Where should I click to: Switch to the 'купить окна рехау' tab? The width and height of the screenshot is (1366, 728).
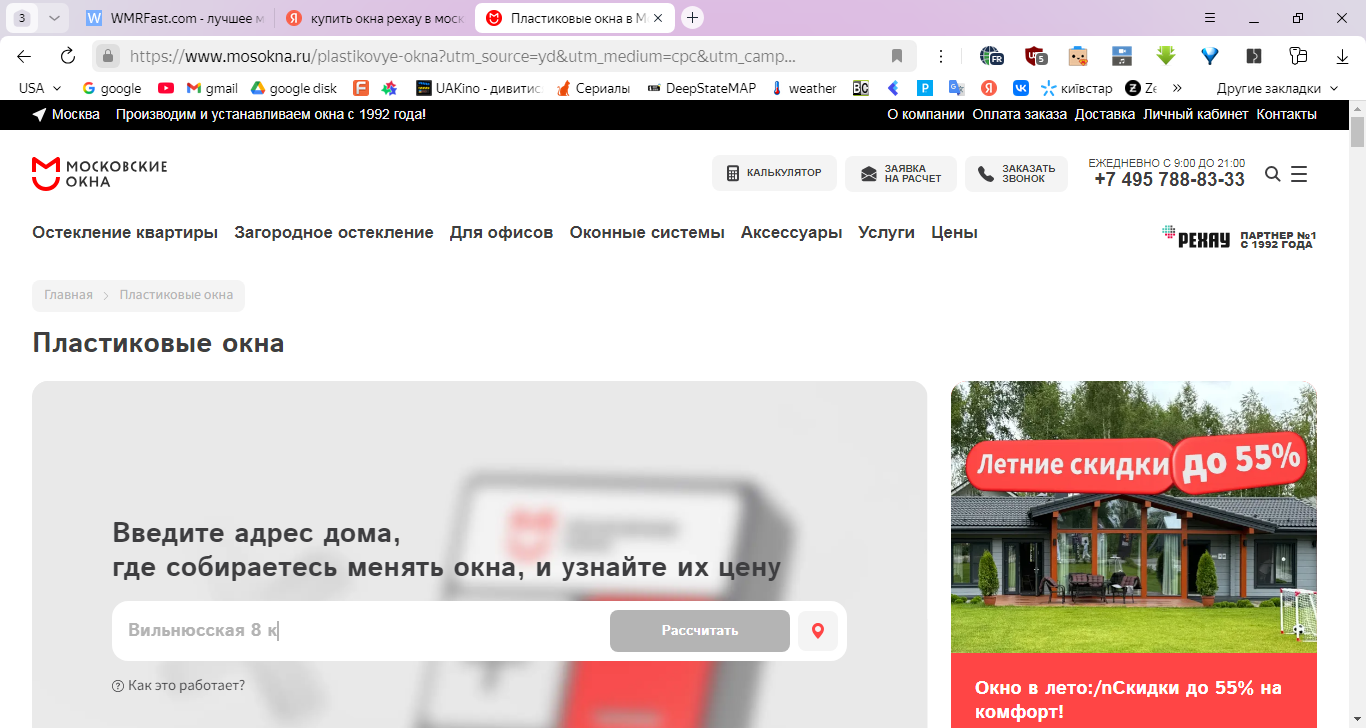374,18
